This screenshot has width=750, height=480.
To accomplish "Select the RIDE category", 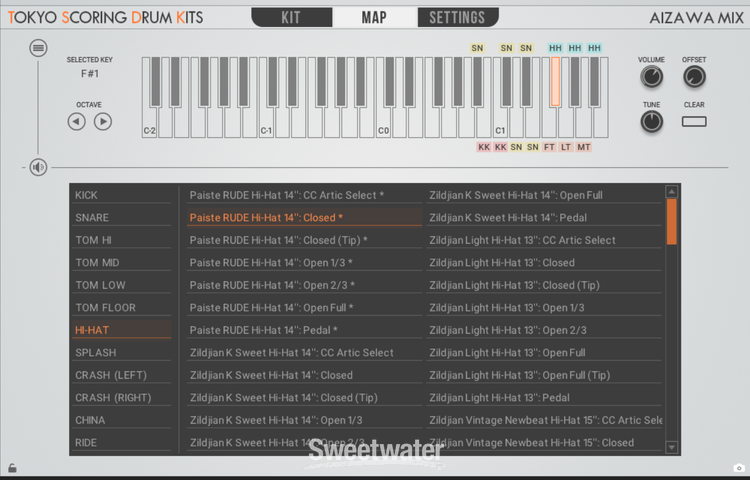I will tap(121, 442).
